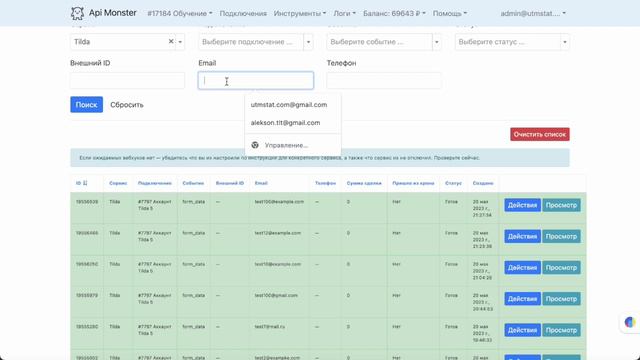Clear the Tilda service selection with the x
This screenshot has width=640, height=360.
171,41
